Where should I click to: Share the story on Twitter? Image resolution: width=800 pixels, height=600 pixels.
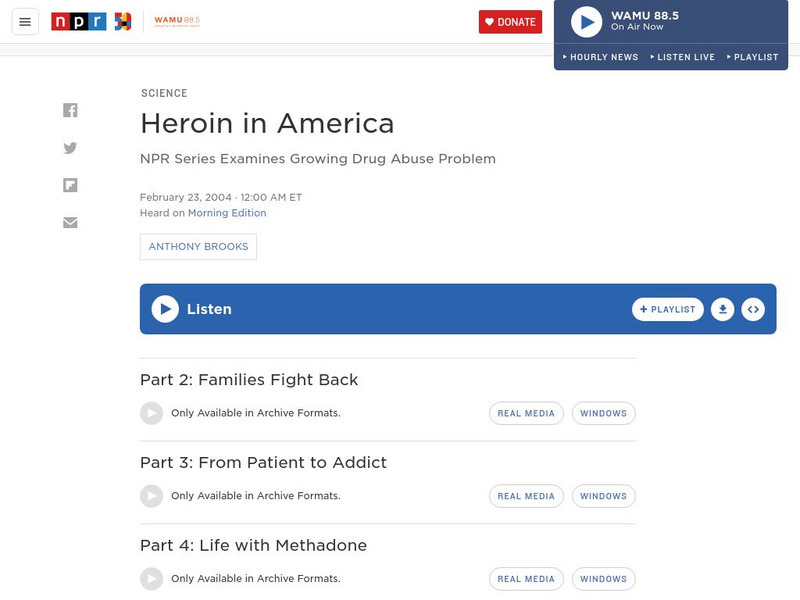pyautogui.click(x=70, y=148)
